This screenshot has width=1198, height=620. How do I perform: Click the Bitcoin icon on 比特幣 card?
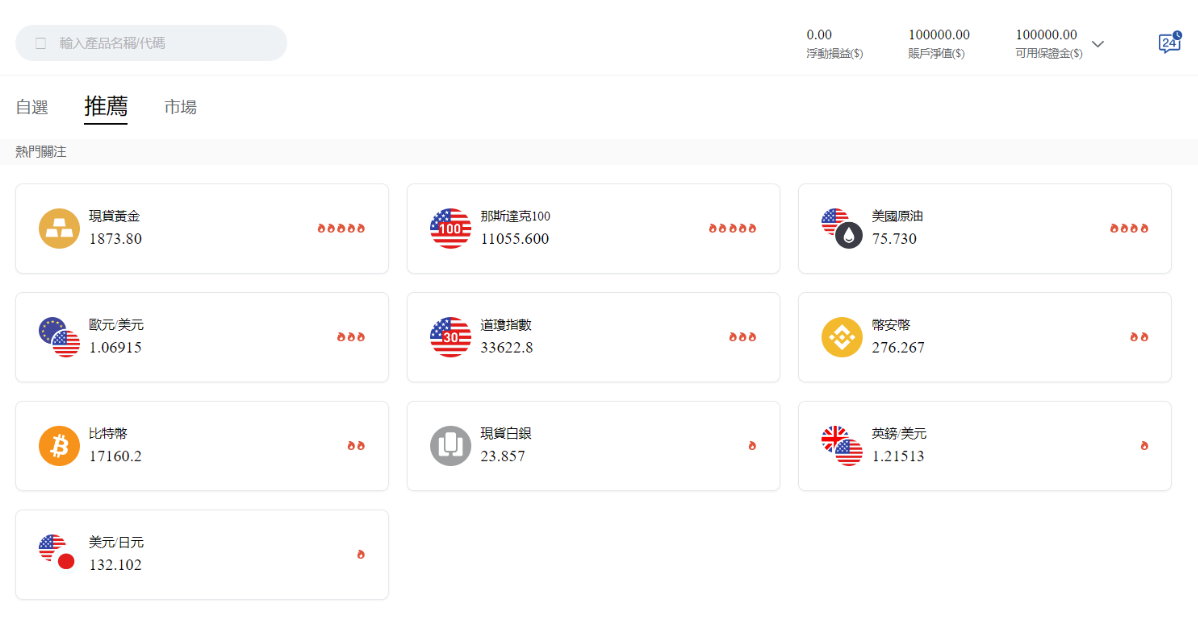click(x=59, y=446)
